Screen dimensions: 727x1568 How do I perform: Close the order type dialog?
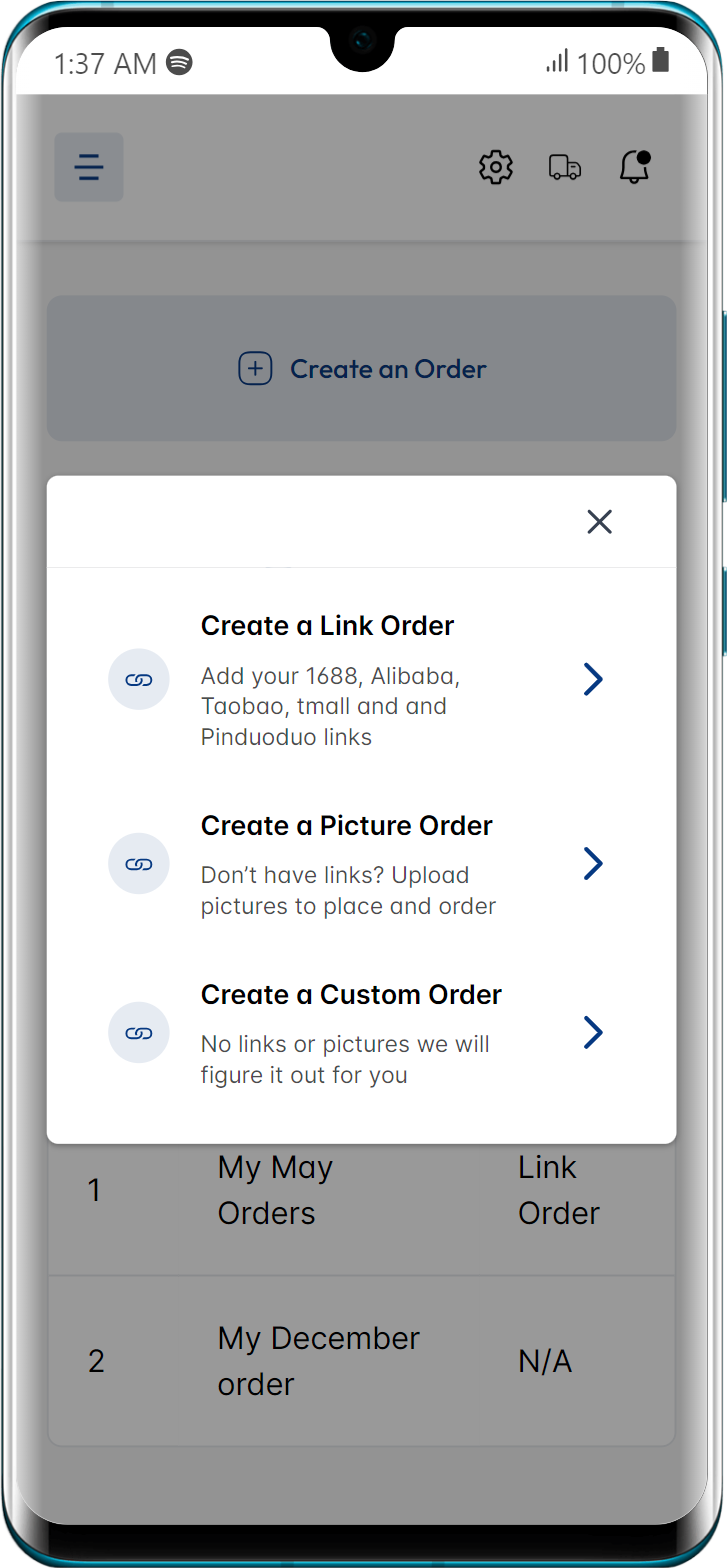point(599,522)
